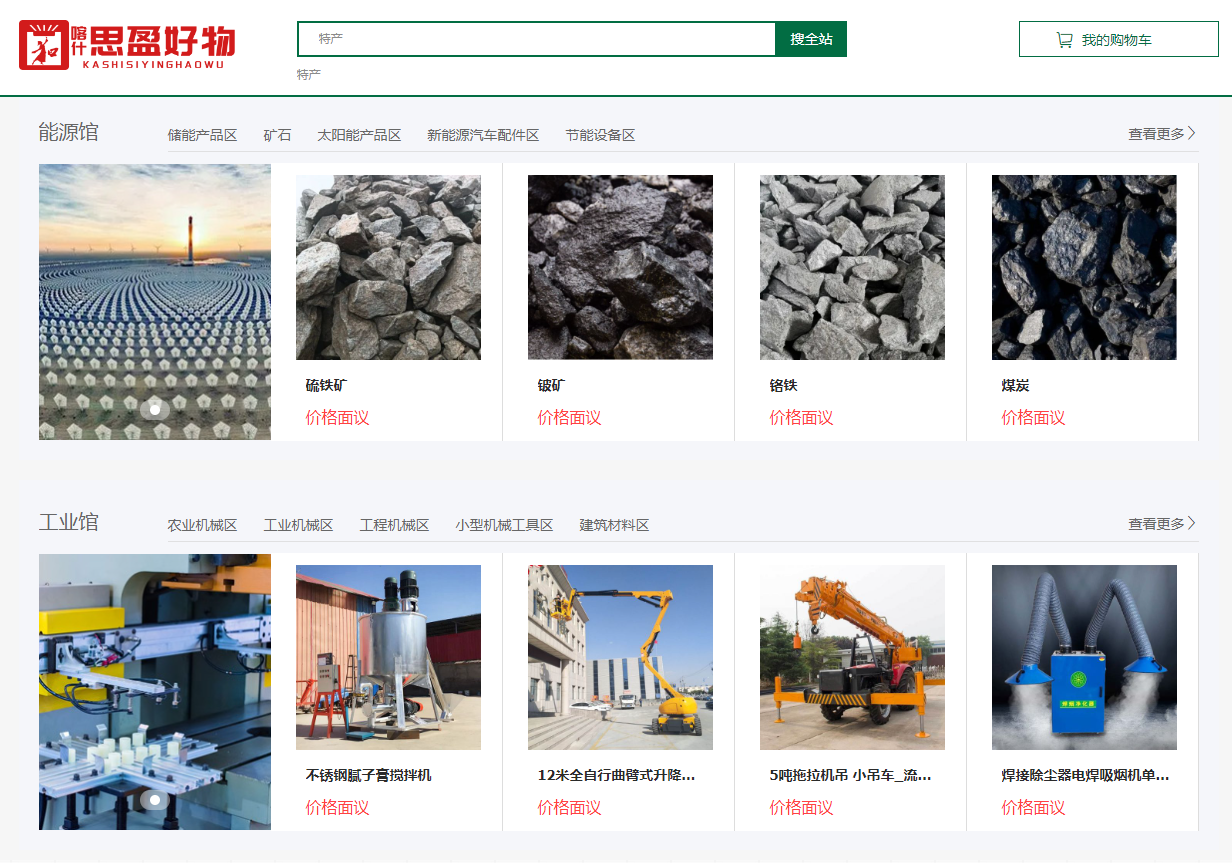Click the 搜全站 search button
The width and height of the screenshot is (1232, 863).
tap(811, 39)
